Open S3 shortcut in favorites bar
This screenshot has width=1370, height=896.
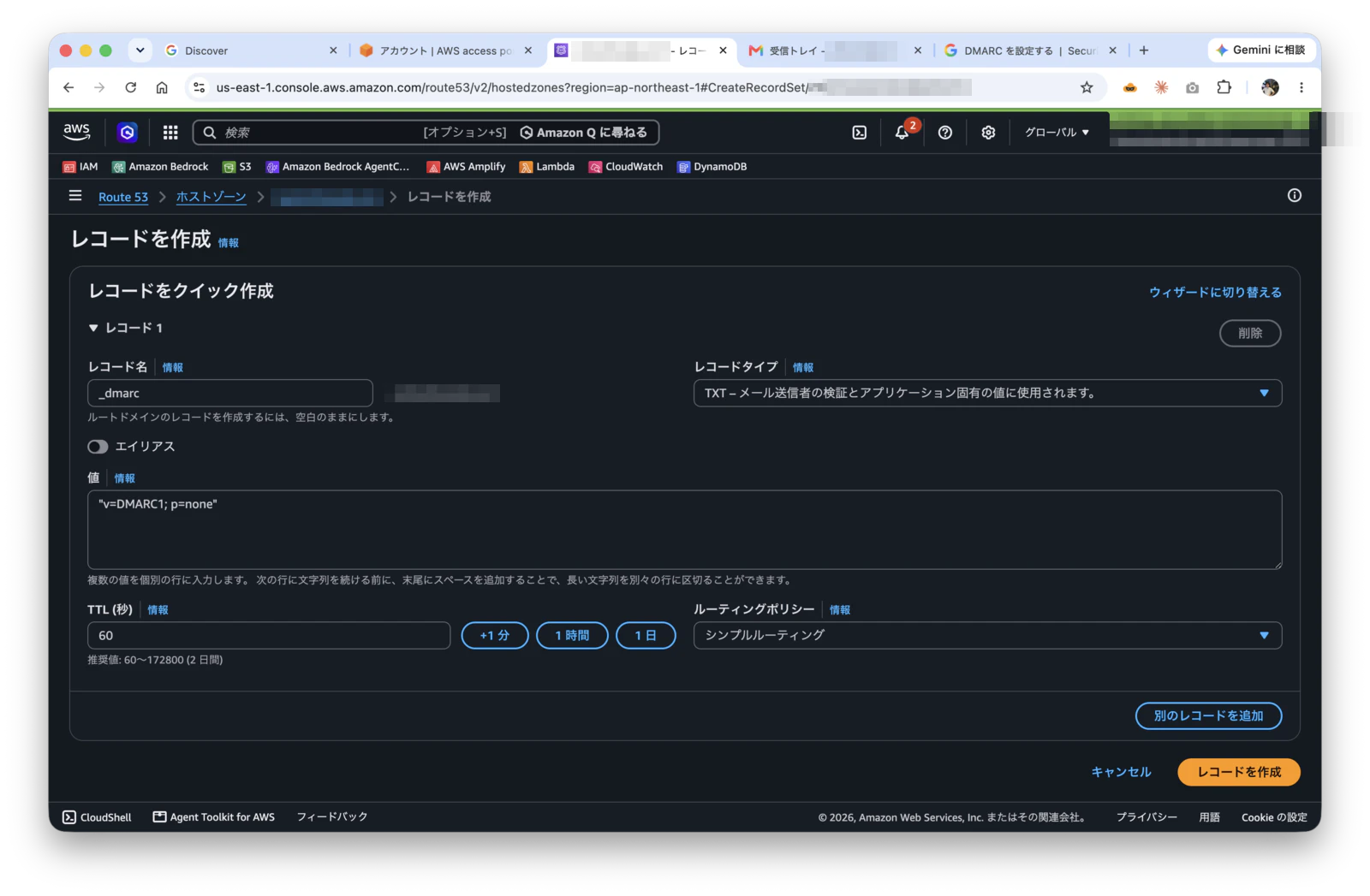click(236, 167)
